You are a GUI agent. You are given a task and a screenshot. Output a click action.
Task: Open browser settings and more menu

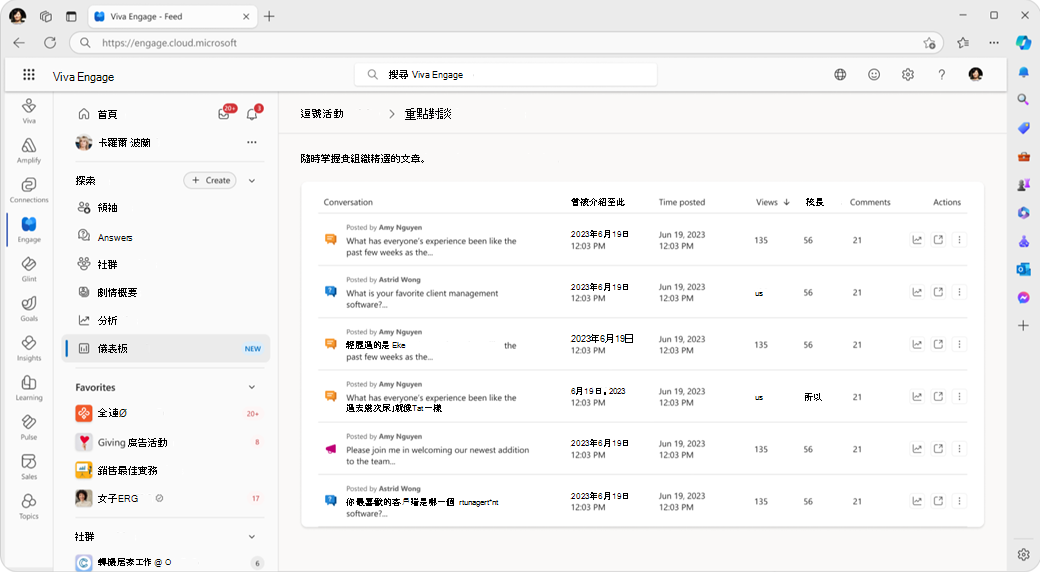click(994, 42)
